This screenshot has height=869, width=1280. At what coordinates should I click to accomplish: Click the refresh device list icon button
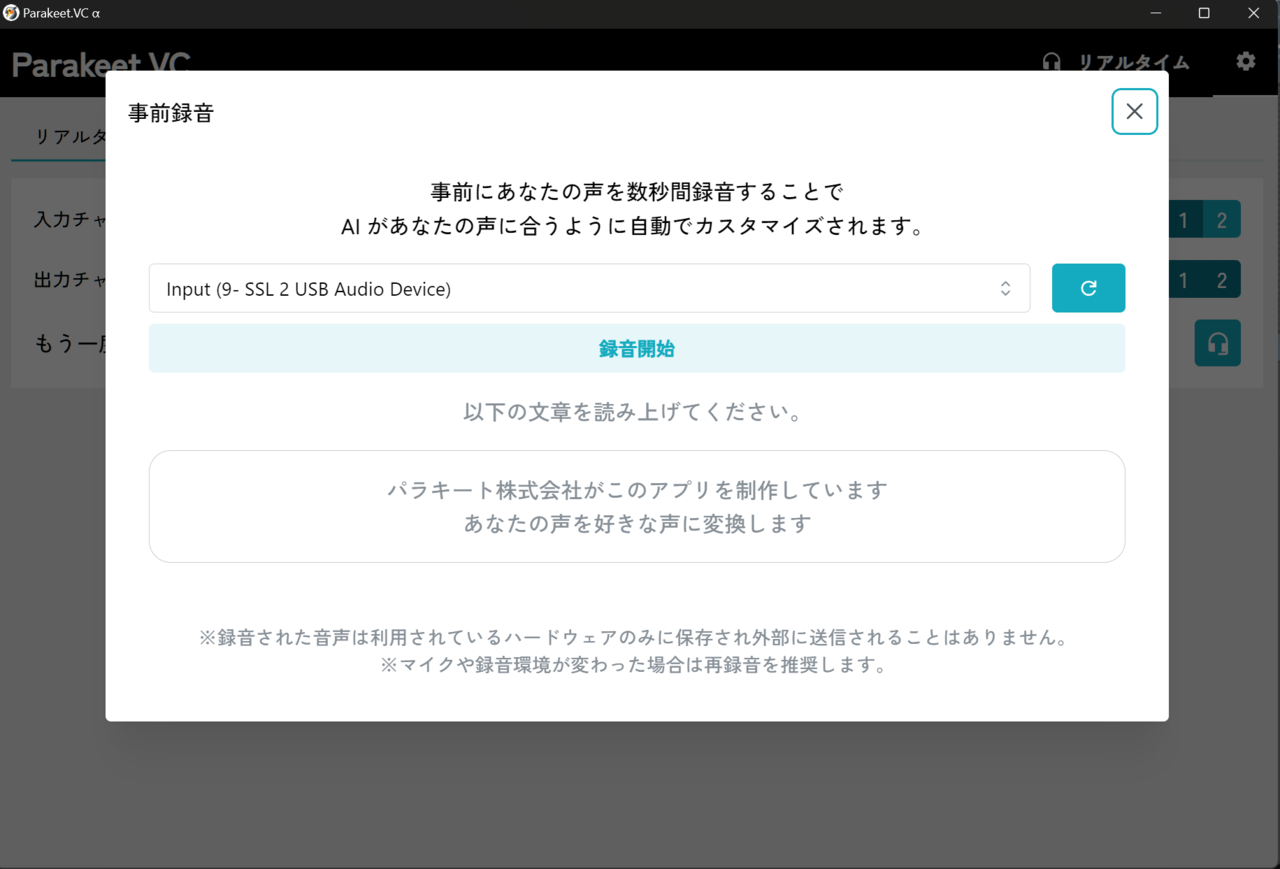coord(1088,288)
